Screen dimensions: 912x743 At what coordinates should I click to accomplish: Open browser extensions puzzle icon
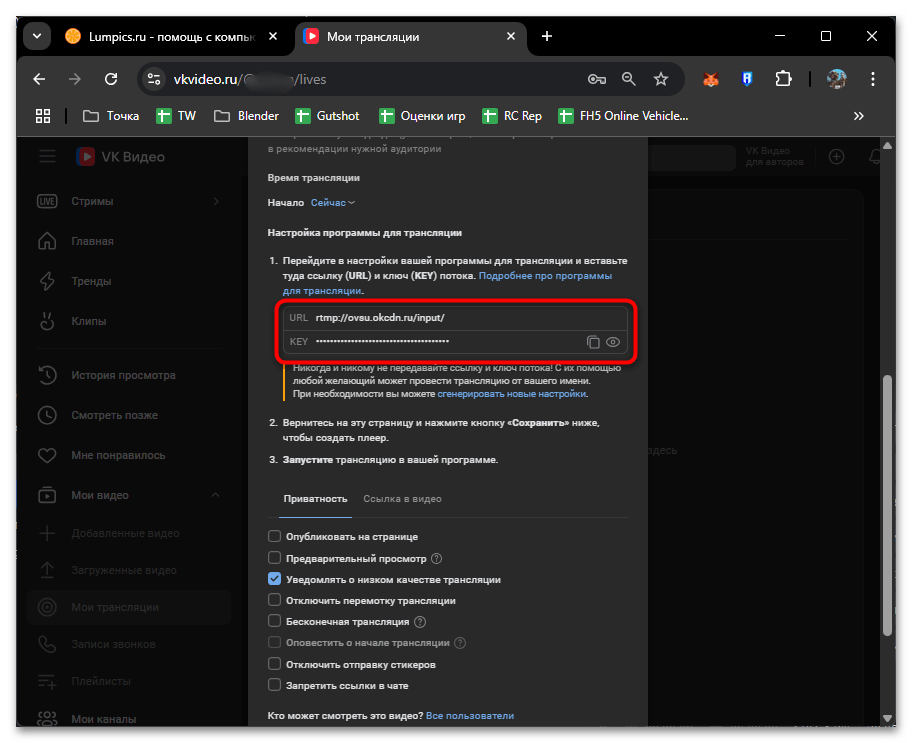click(x=783, y=79)
